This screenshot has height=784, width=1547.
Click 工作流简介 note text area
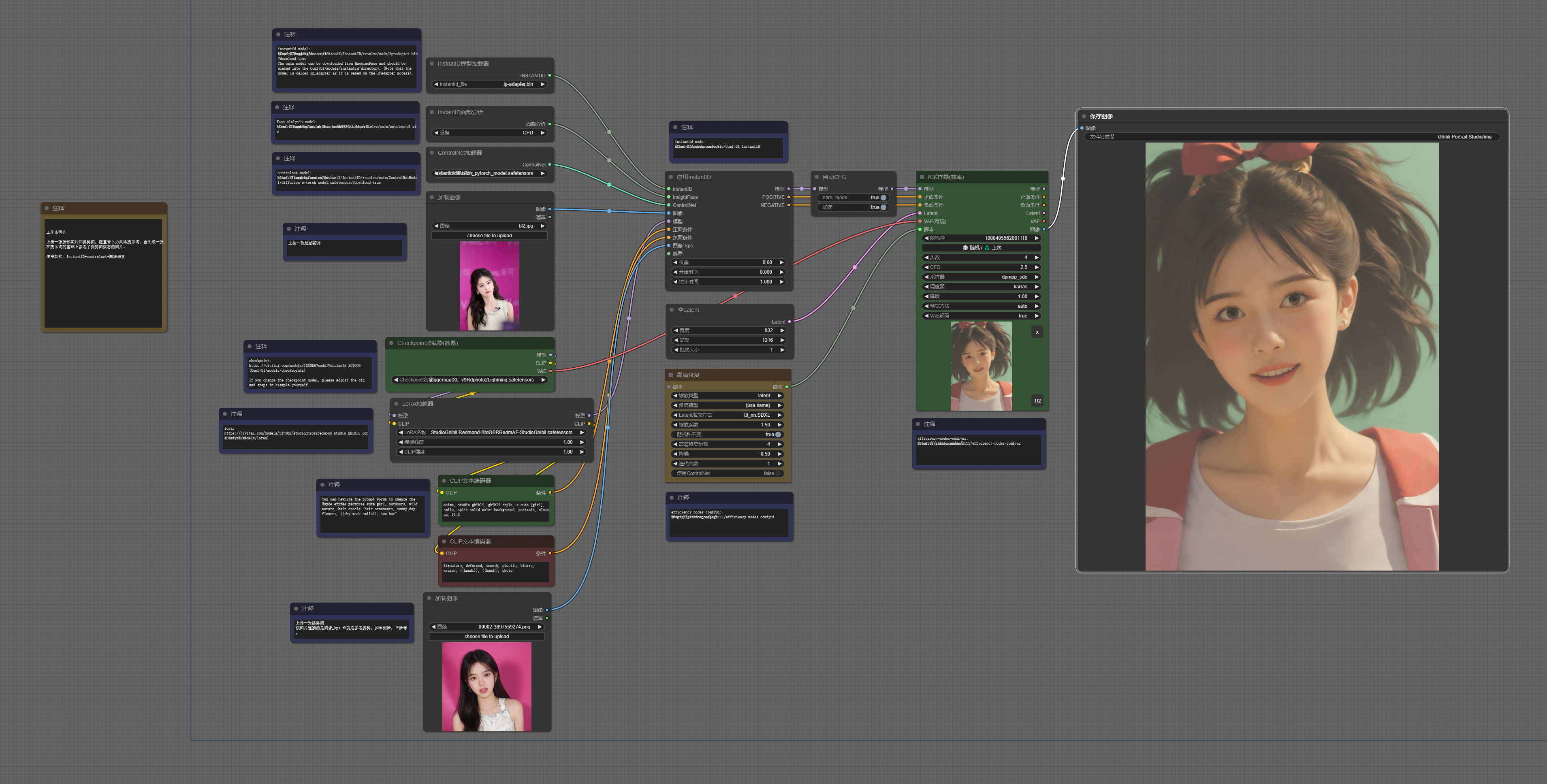point(104,273)
